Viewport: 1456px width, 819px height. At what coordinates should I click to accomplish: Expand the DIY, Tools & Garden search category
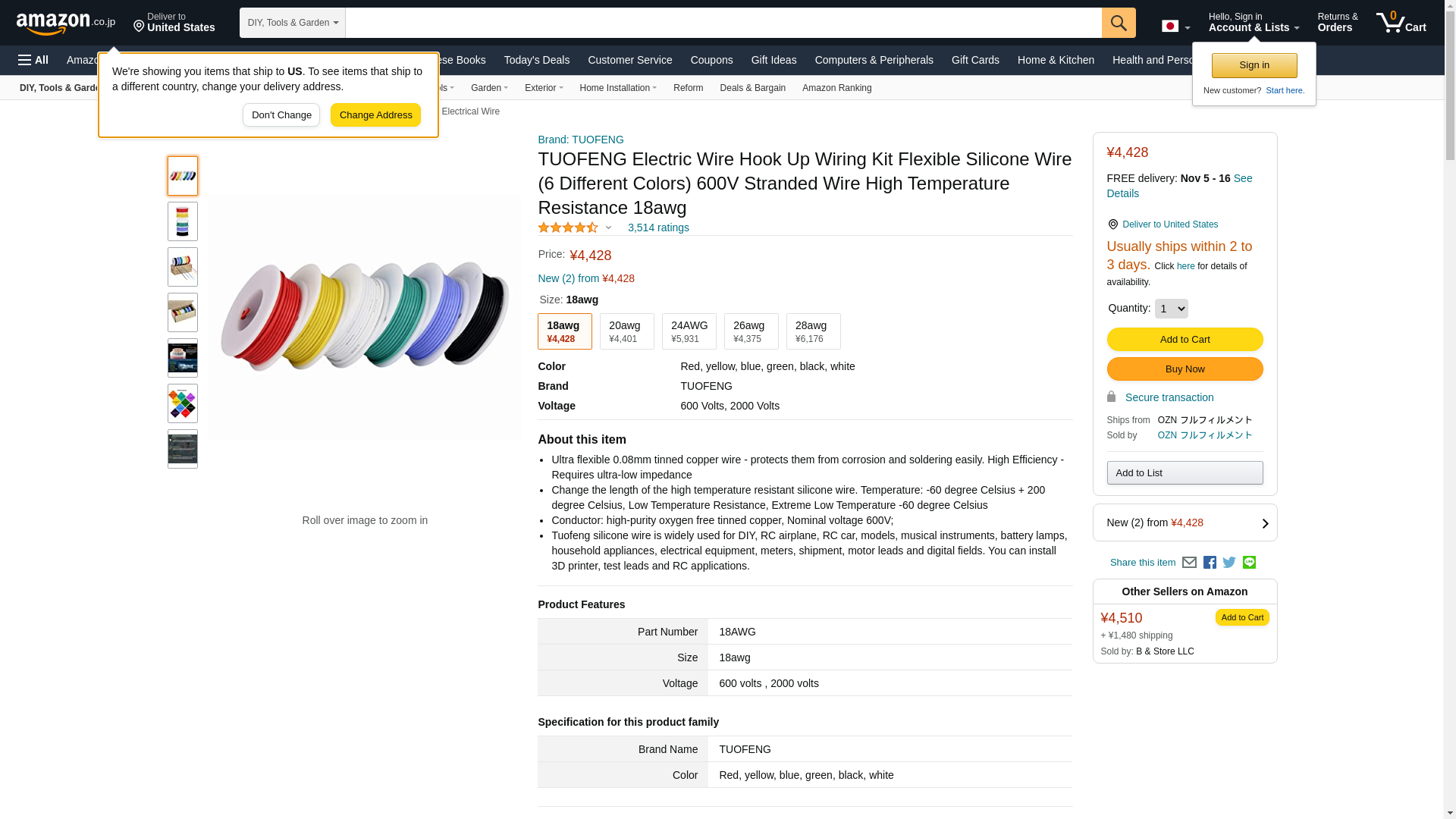[x=293, y=23]
